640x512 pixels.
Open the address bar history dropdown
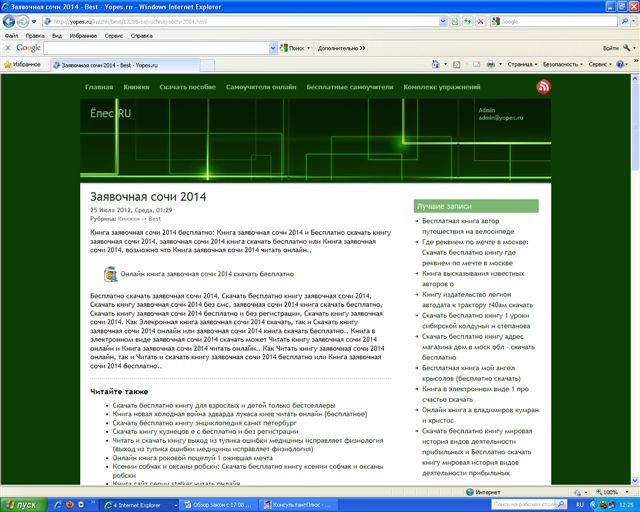click(x=443, y=20)
